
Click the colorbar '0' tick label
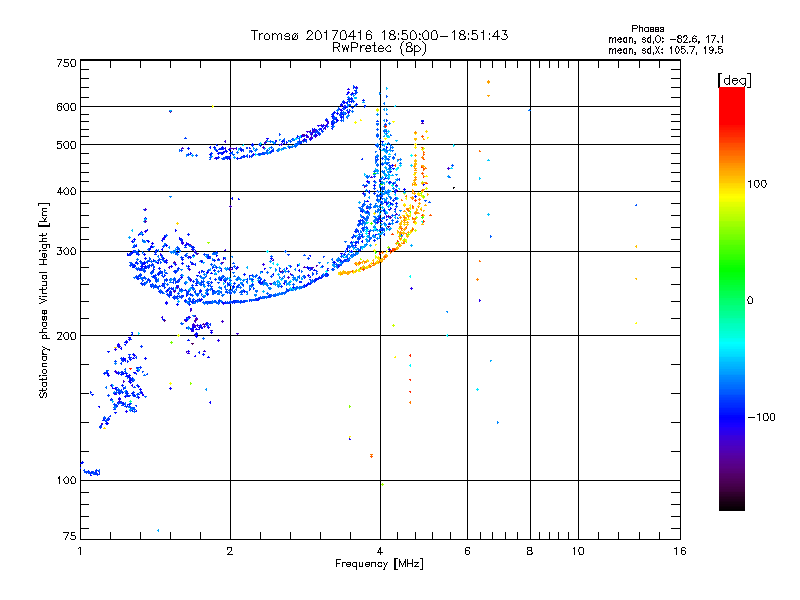click(750, 301)
